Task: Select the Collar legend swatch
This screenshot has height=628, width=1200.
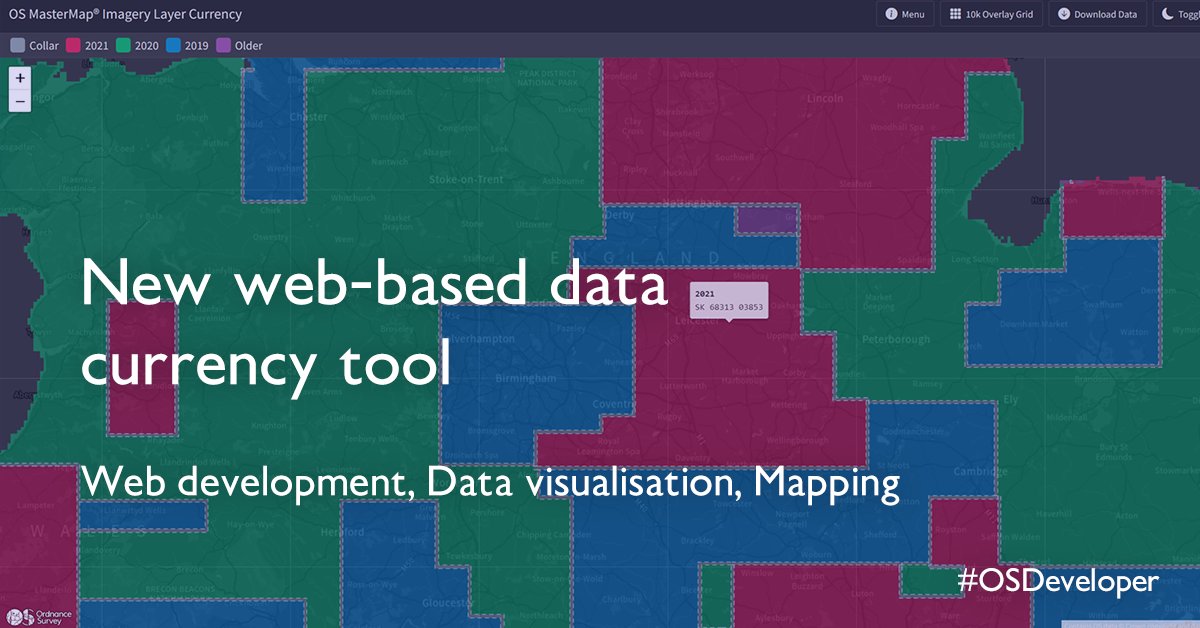Action: coord(17,45)
